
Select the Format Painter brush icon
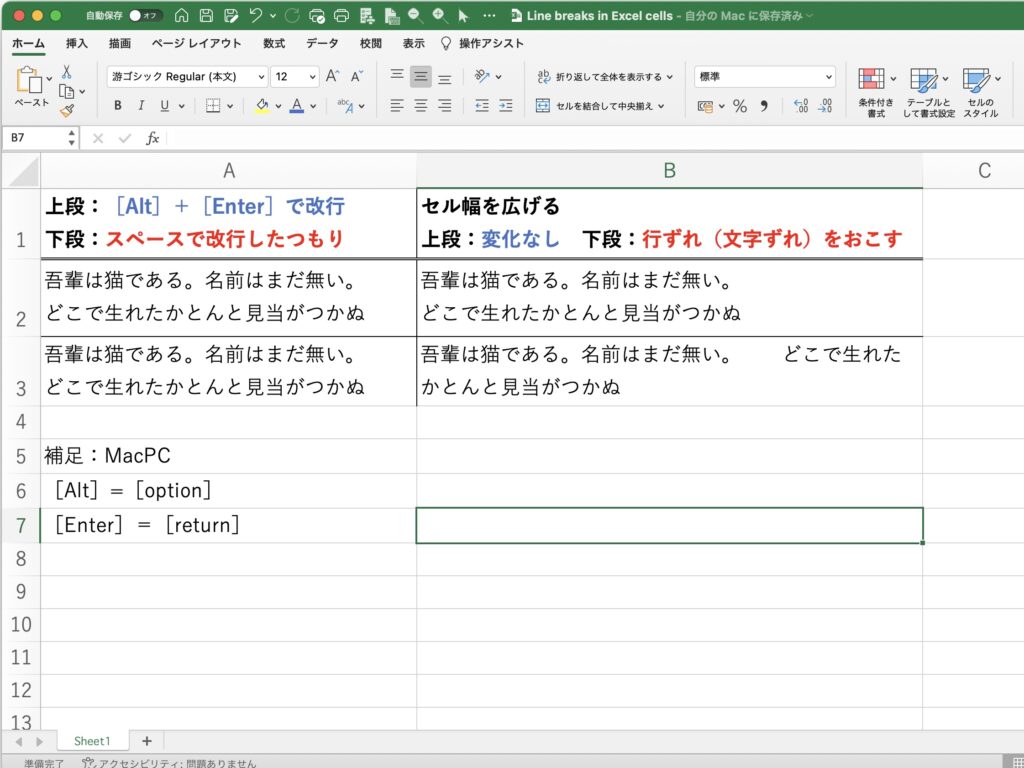pyautogui.click(x=66, y=111)
